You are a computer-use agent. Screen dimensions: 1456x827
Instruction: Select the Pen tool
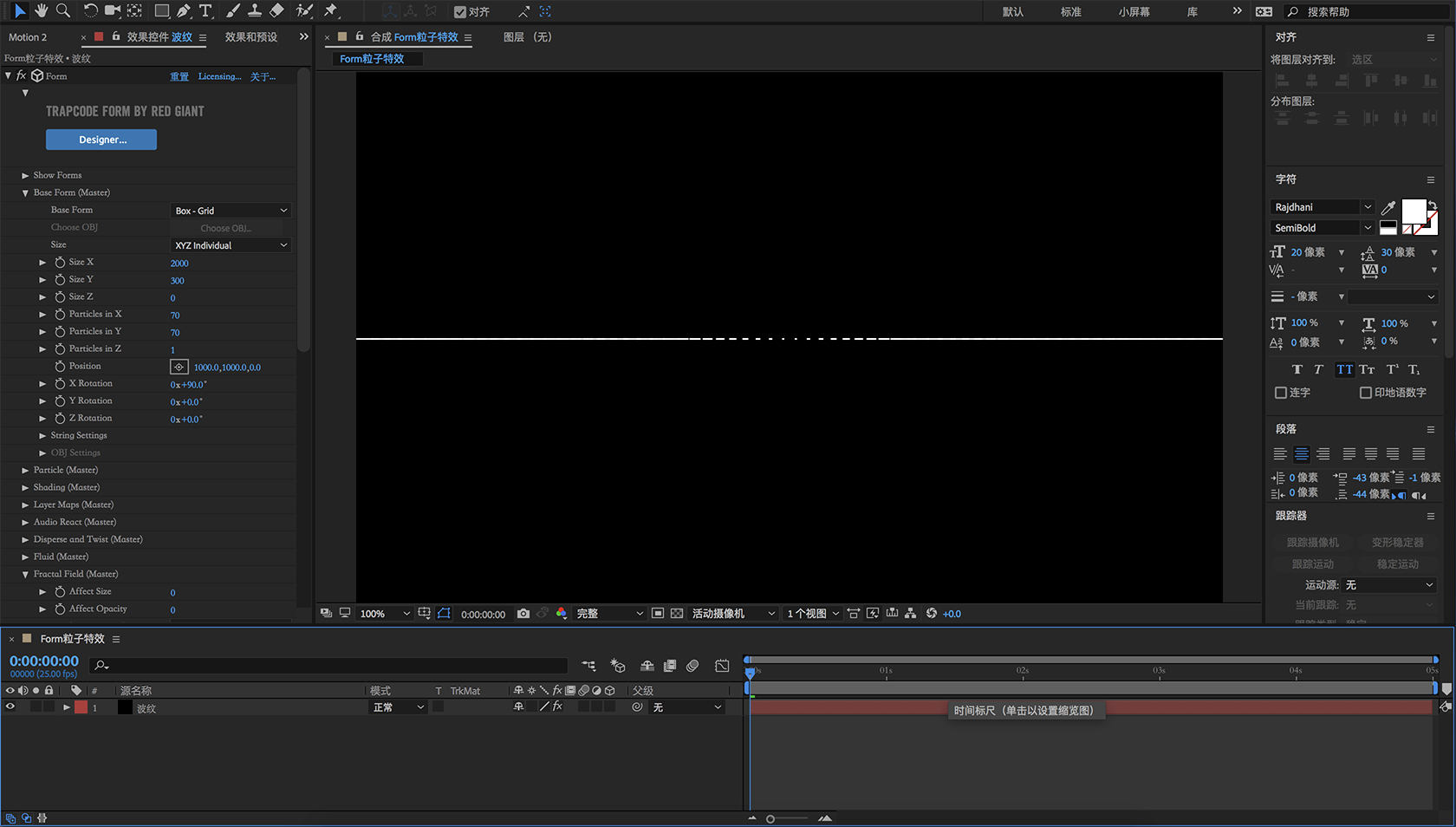pyautogui.click(x=184, y=11)
